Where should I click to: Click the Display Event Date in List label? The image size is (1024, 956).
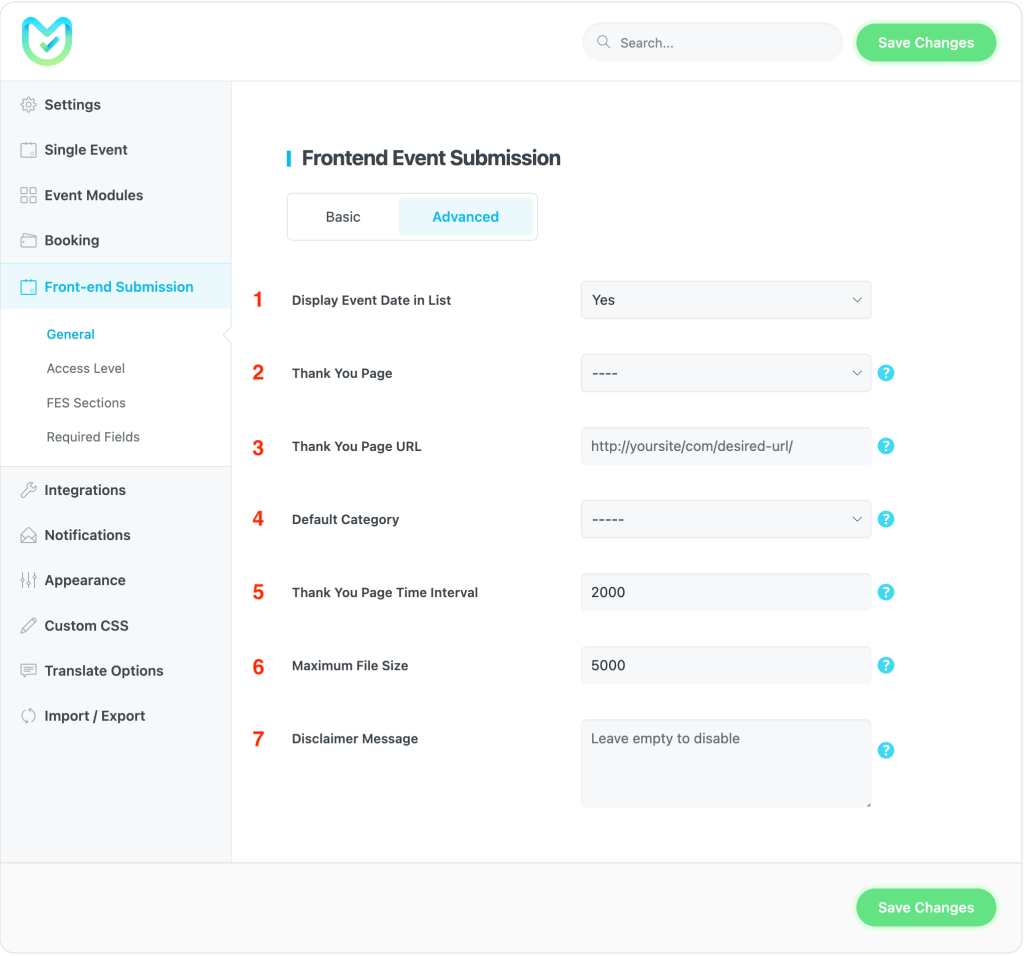[371, 300]
